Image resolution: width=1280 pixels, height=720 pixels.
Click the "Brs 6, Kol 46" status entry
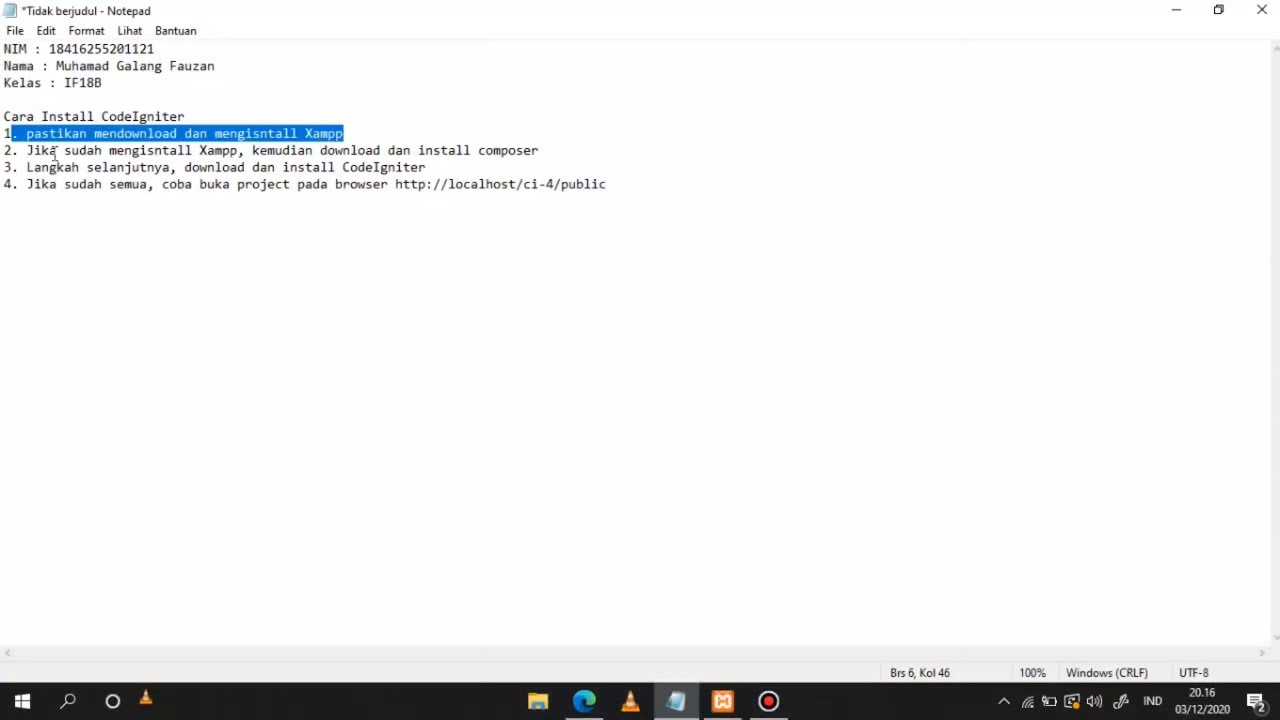[x=920, y=673]
